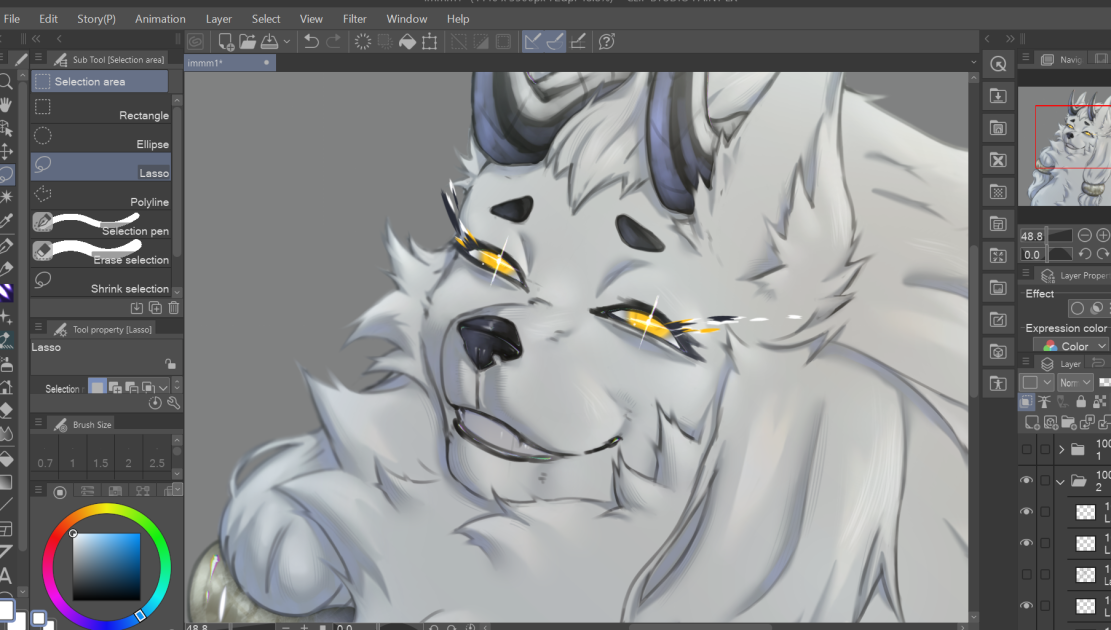Viewport: 1111px width, 630px height.
Task: Click the Show selection border icon
Action: click(x=503, y=42)
